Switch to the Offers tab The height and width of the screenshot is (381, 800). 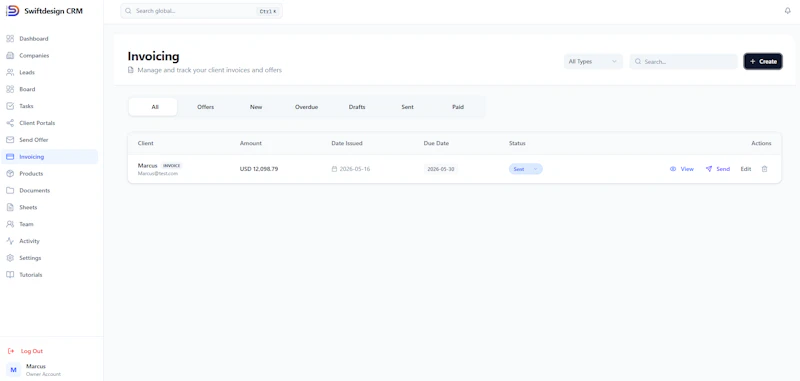tap(206, 107)
